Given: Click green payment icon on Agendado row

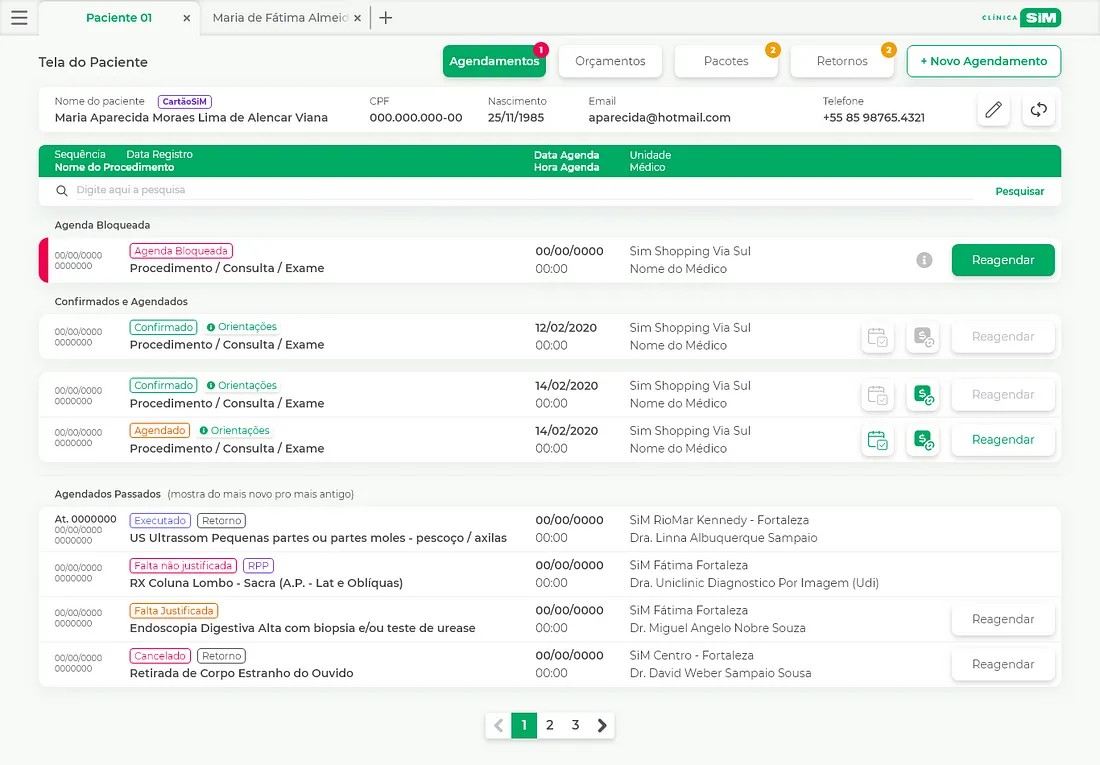Looking at the screenshot, I should [923, 440].
